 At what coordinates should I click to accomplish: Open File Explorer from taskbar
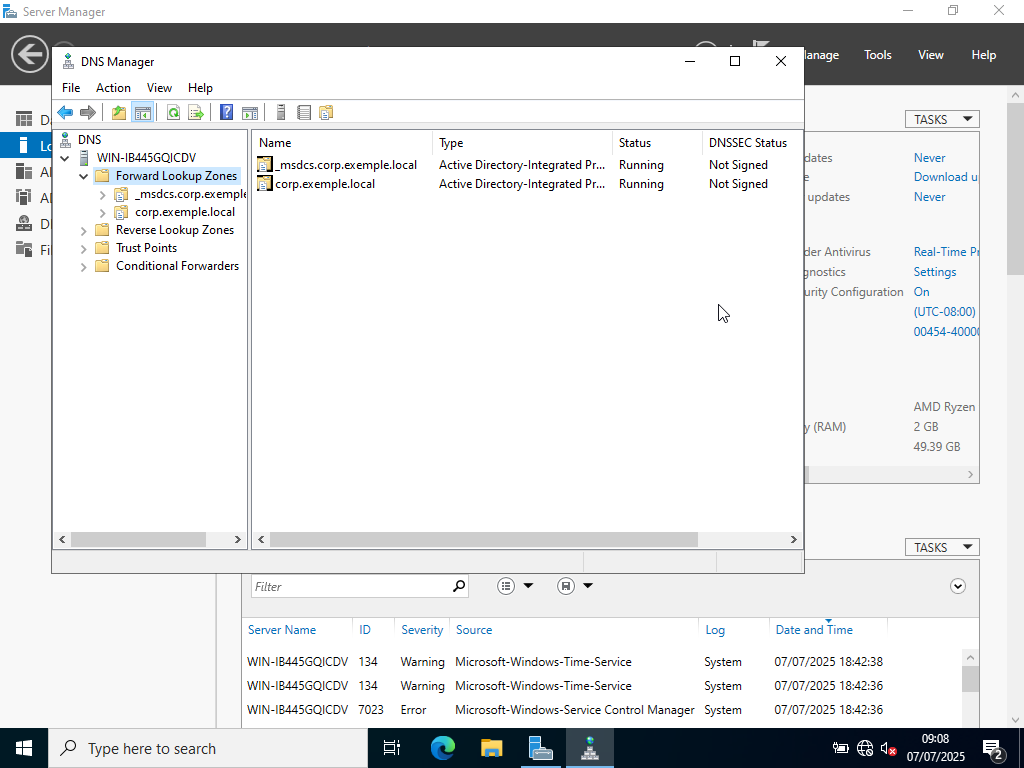491,748
